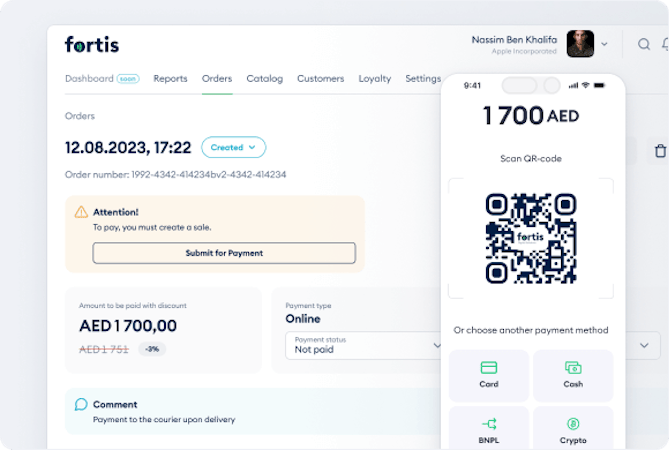The height and width of the screenshot is (450, 669).
Task: Click the AED 1 700,00 amount
Action: click(x=128, y=325)
